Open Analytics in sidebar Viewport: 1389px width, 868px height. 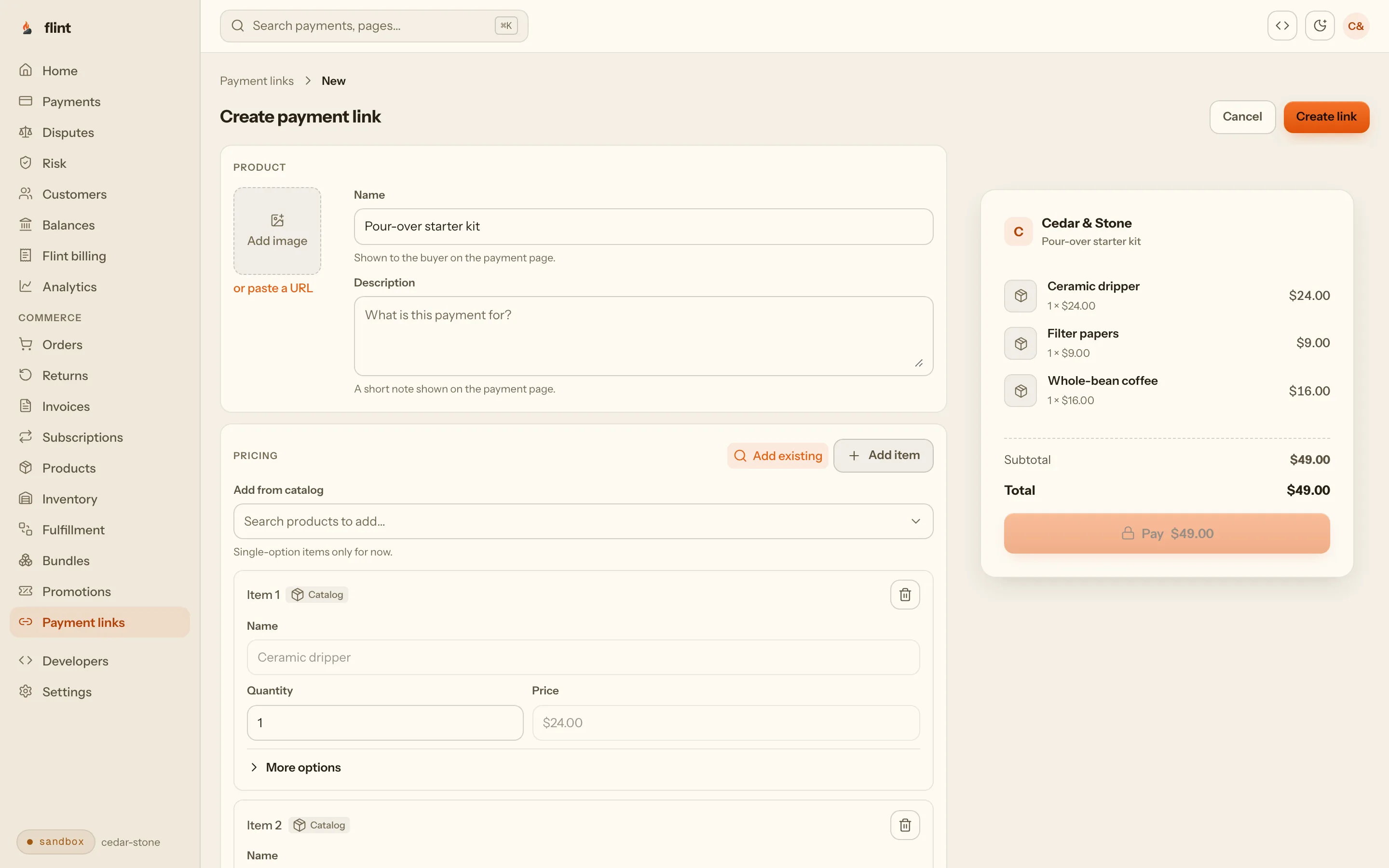pos(100,287)
